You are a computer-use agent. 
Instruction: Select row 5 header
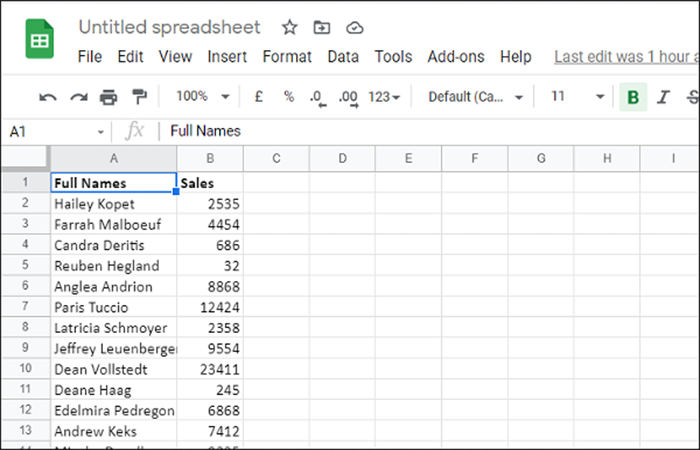click(25, 265)
